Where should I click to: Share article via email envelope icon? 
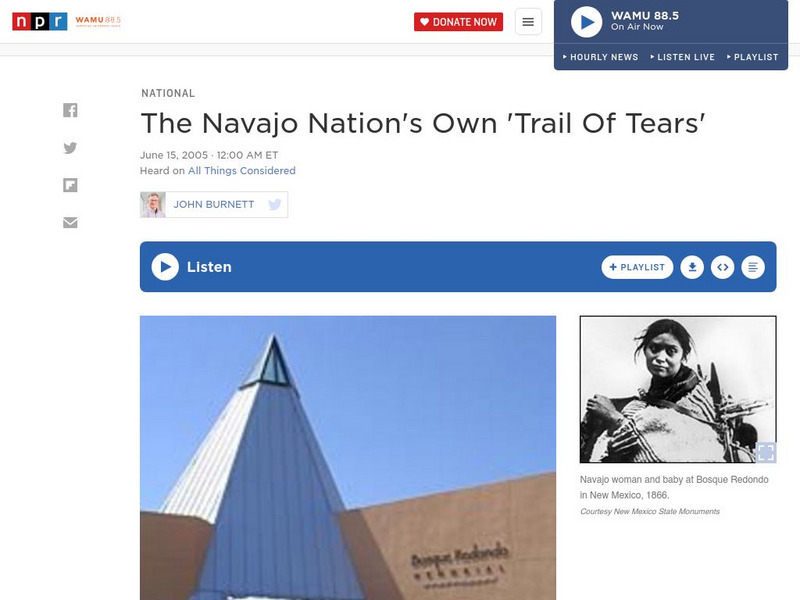click(70, 222)
